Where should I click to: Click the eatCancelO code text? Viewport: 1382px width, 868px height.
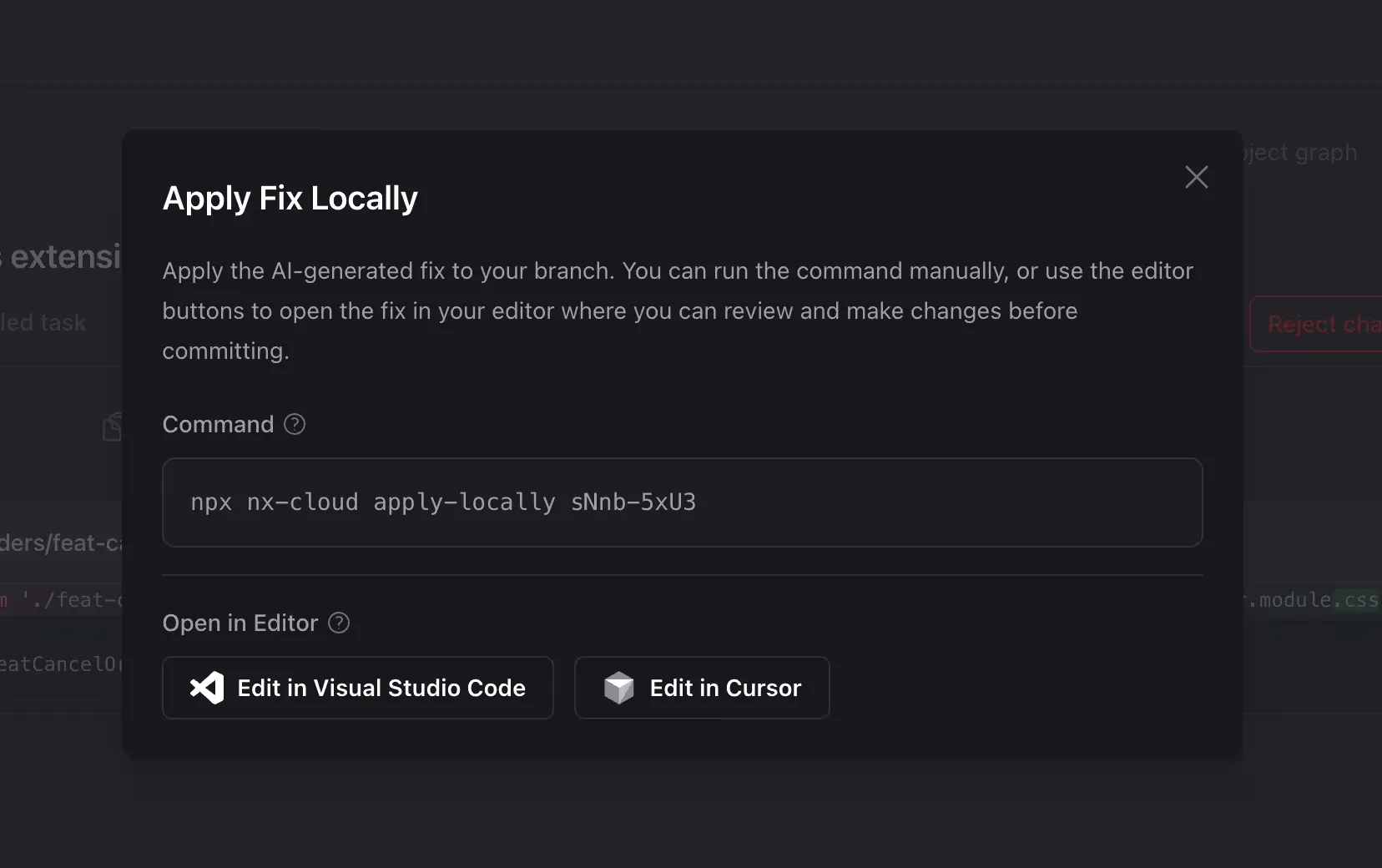(60, 664)
